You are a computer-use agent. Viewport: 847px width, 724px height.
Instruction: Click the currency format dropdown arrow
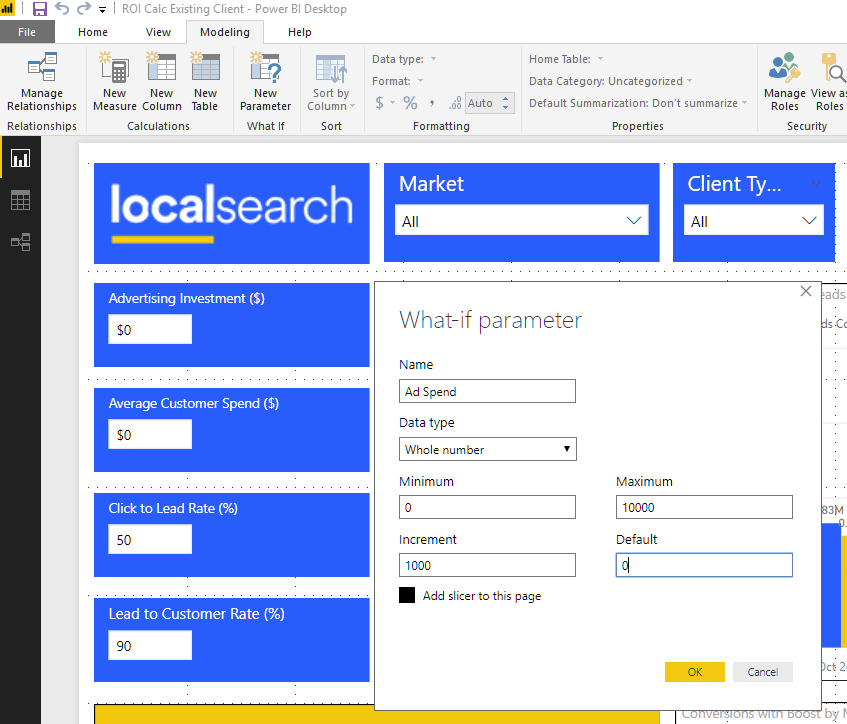pos(392,103)
